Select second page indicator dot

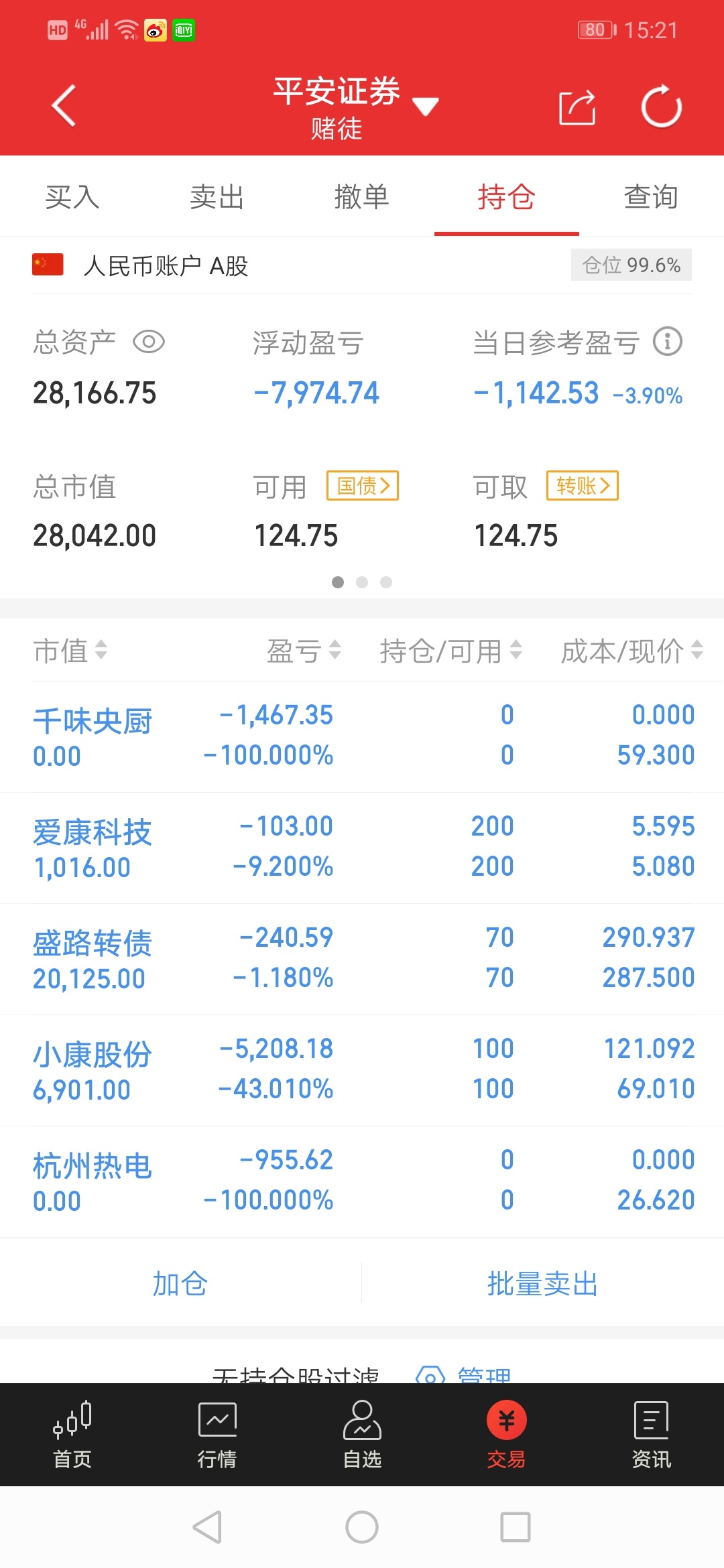[x=362, y=582]
